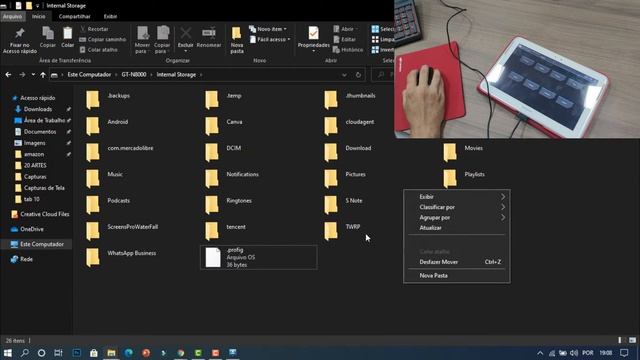Image resolution: width=640 pixels, height=360 pixels.
Task: Click the Excluir X icon
Action: coord(186,33)
